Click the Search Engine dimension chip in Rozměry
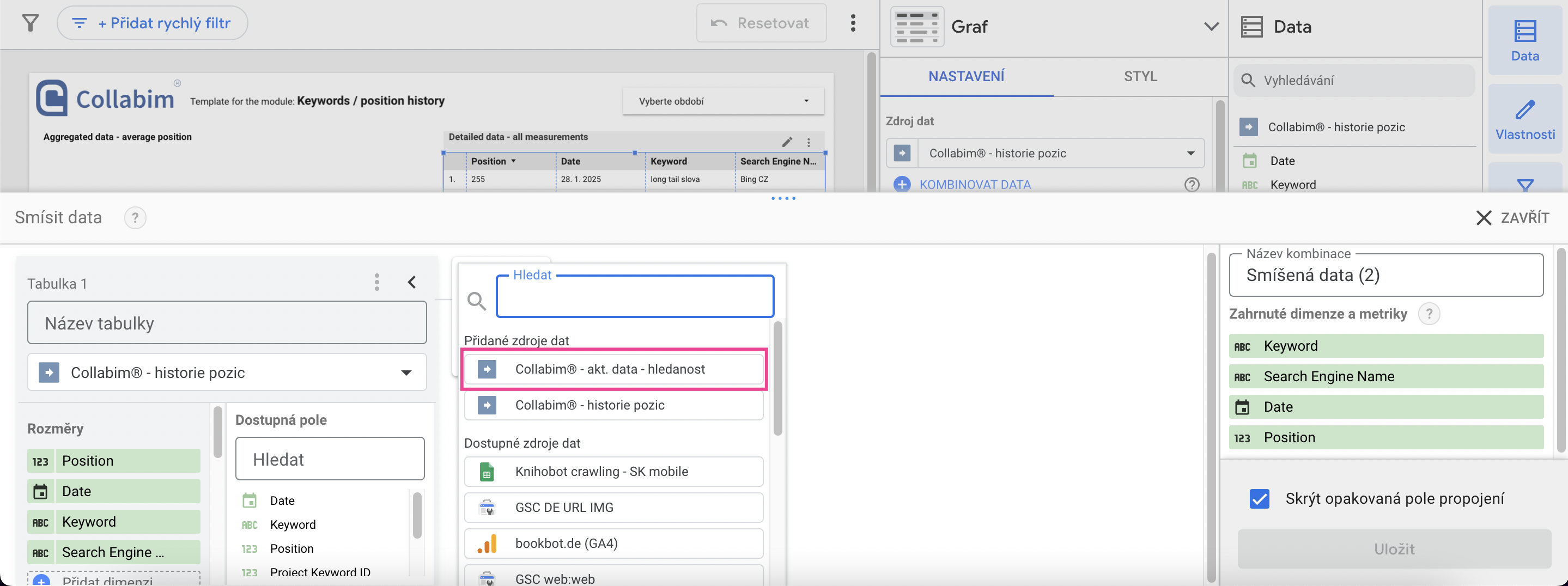The width and height of the screenshot is (1568, 586). point(114,552)
